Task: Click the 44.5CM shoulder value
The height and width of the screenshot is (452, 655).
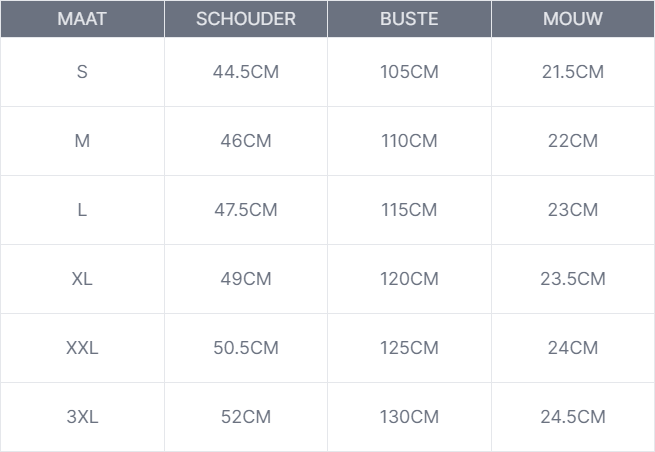Action: pos(246,72)
